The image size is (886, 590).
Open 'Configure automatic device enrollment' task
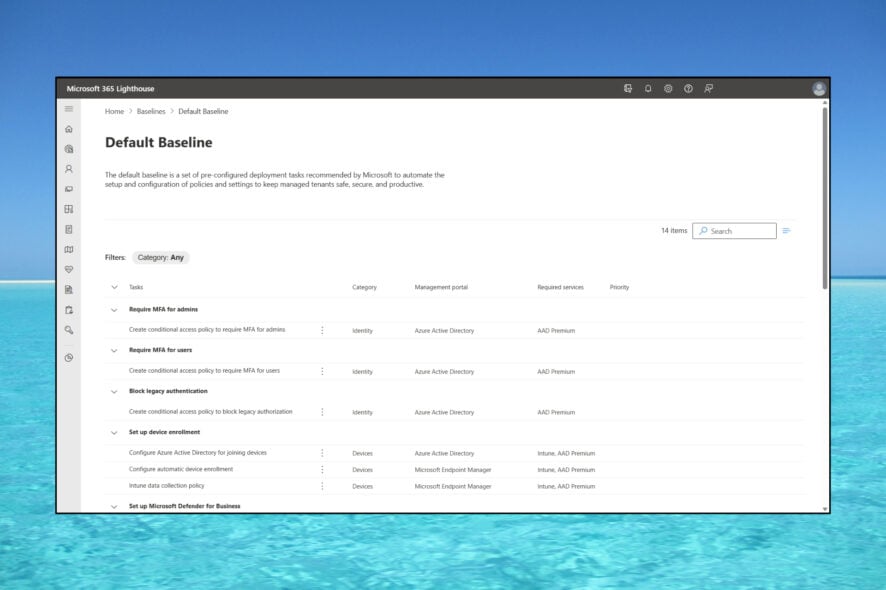click(181, 469)
